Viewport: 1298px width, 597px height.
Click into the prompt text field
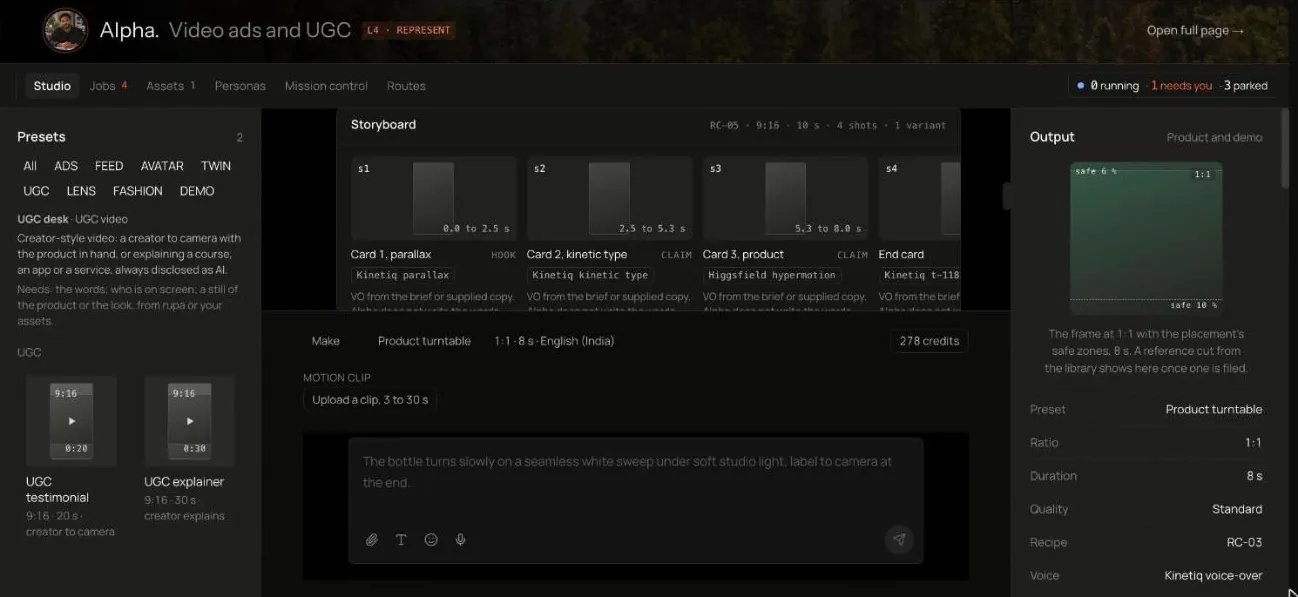(635, 480)
